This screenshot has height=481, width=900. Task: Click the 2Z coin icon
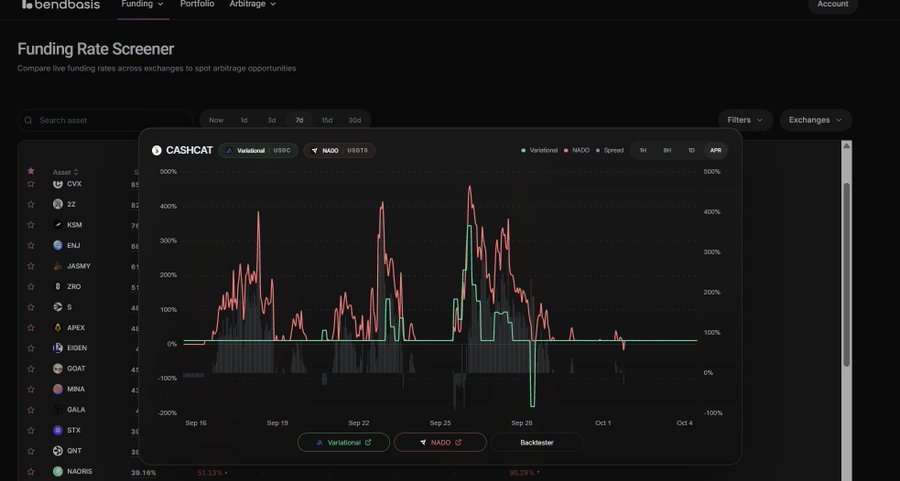tap(57, 204)
